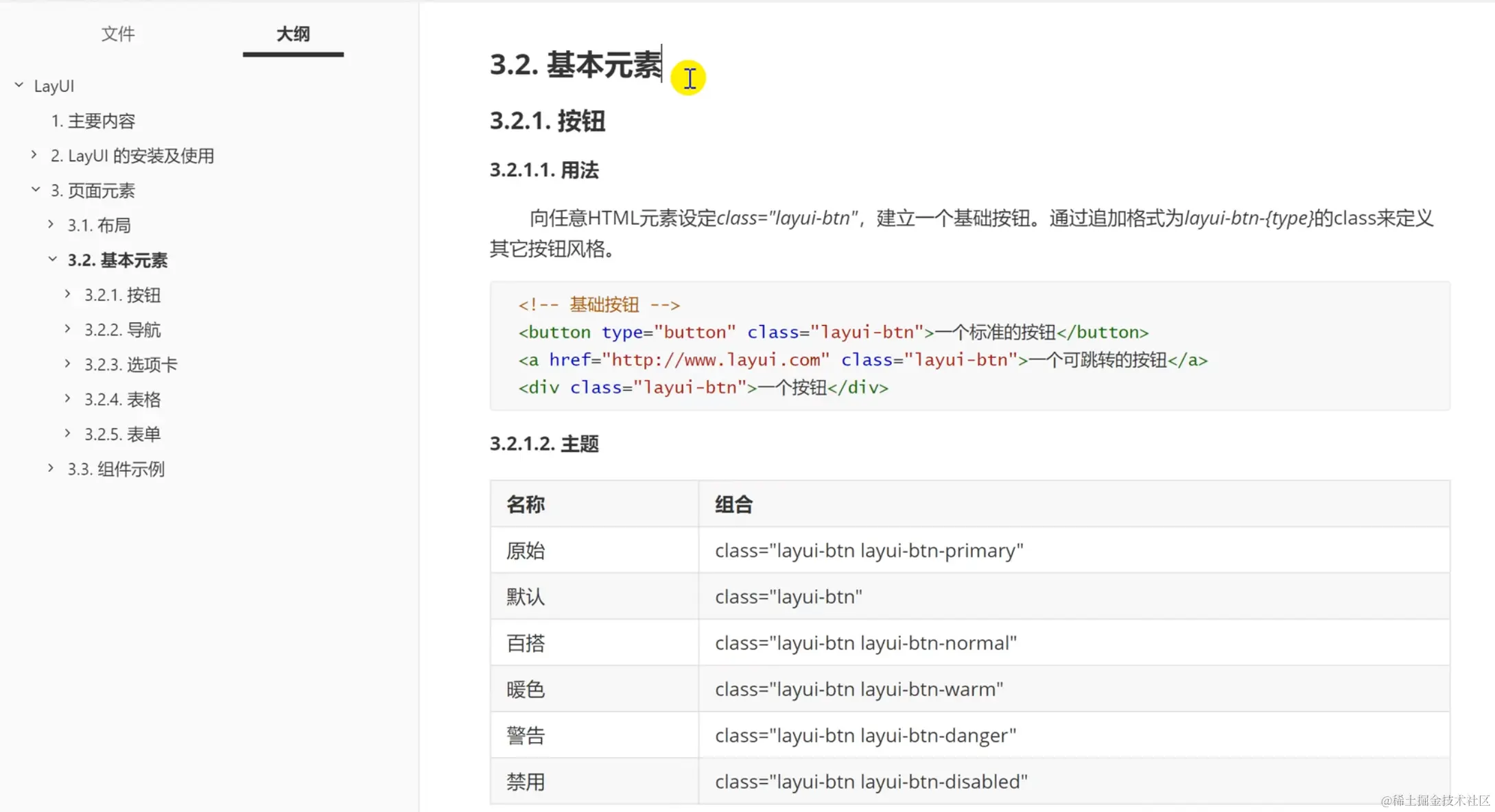The width and height of the screenshot is (1495, 812).
Task: Click the layui-btn-warm class cell
Action: click(x=1074, y=689)
